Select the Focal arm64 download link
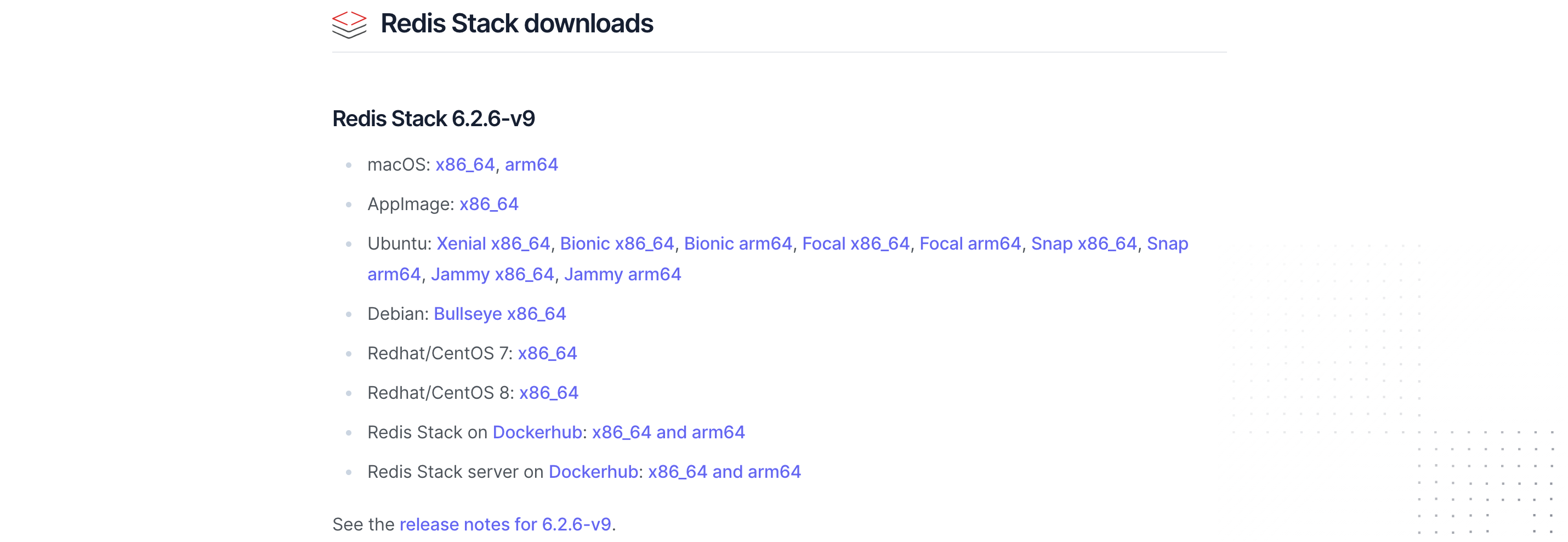 click(x=970, y=244)
